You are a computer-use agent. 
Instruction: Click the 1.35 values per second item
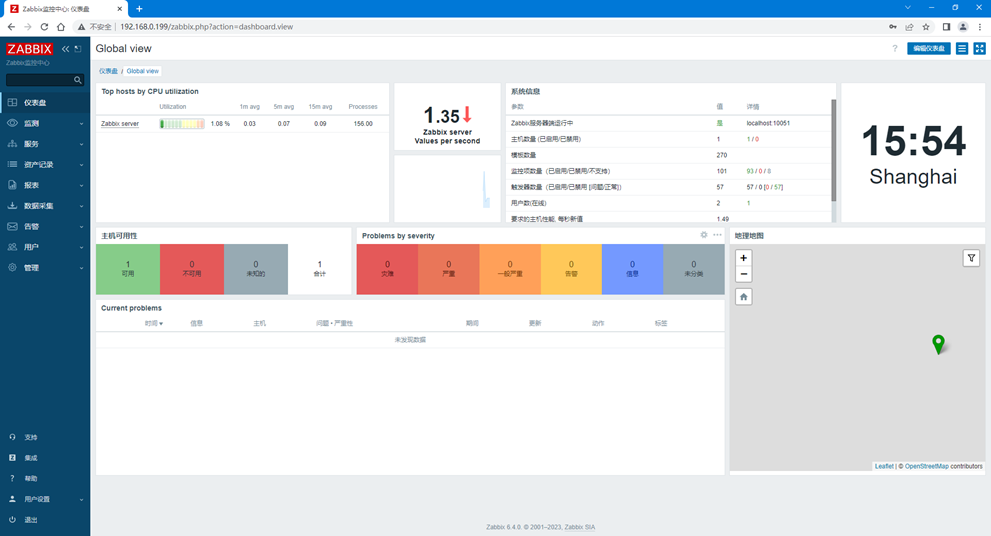click(x=447, y=116)
